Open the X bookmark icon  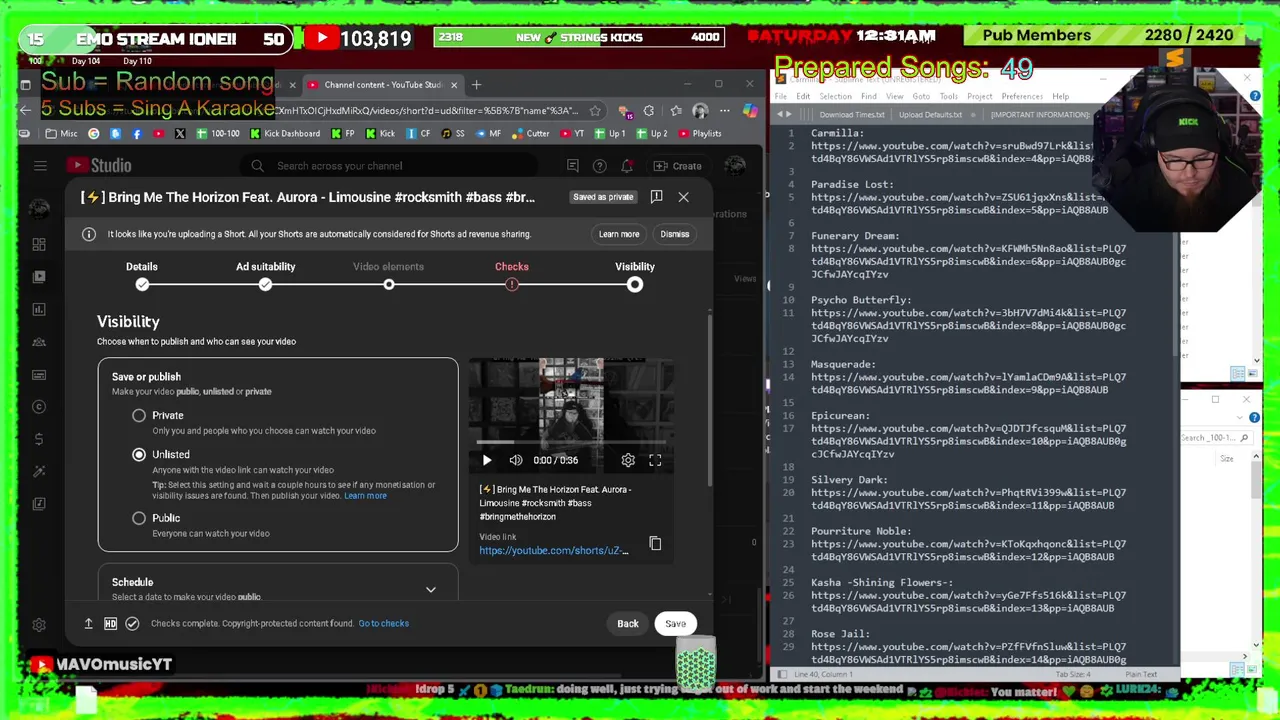[x=179, y=133]
